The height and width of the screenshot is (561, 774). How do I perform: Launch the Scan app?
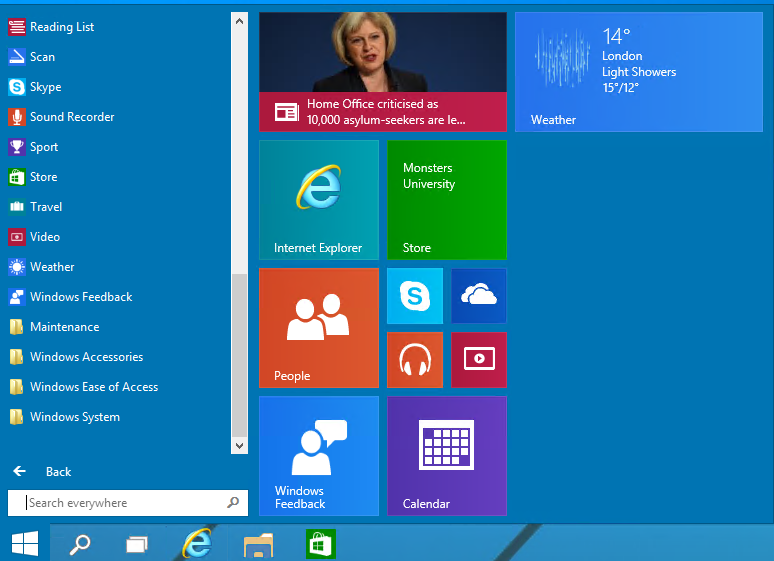(x=32, y=57)
